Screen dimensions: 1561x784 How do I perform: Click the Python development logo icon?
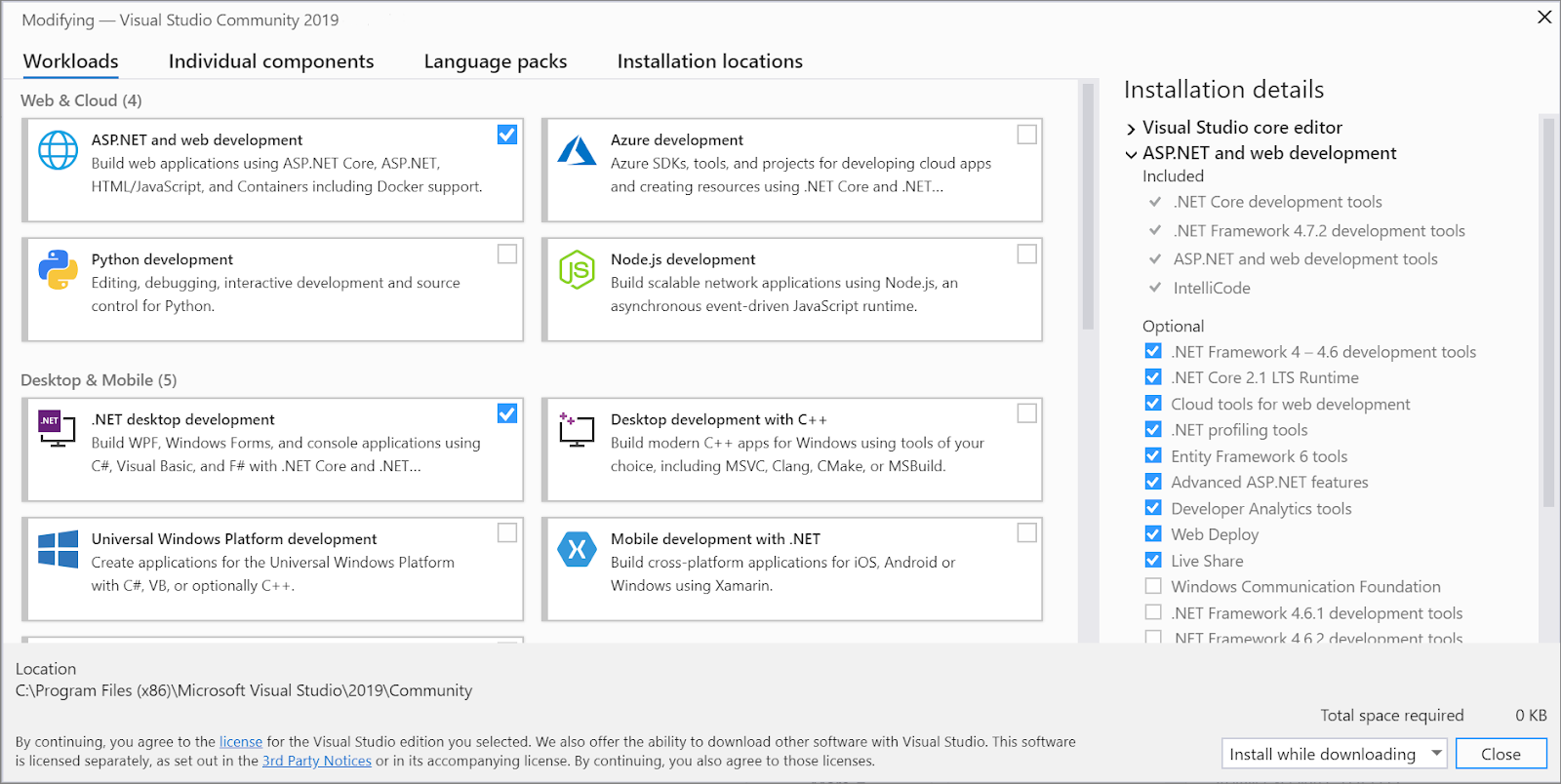coord(58,270)
